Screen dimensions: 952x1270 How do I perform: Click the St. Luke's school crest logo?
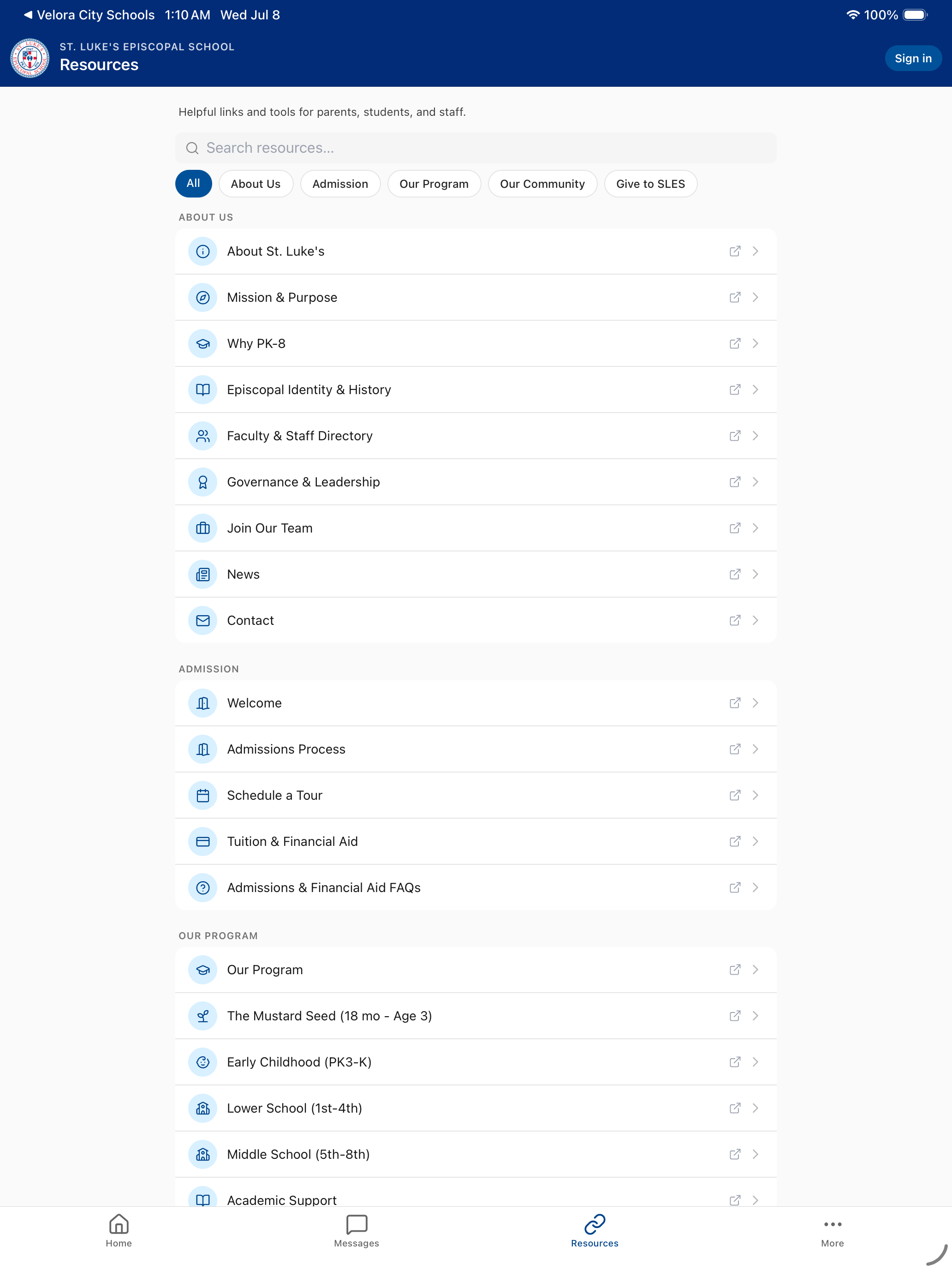pyautogui.click(x=30, y=58)
